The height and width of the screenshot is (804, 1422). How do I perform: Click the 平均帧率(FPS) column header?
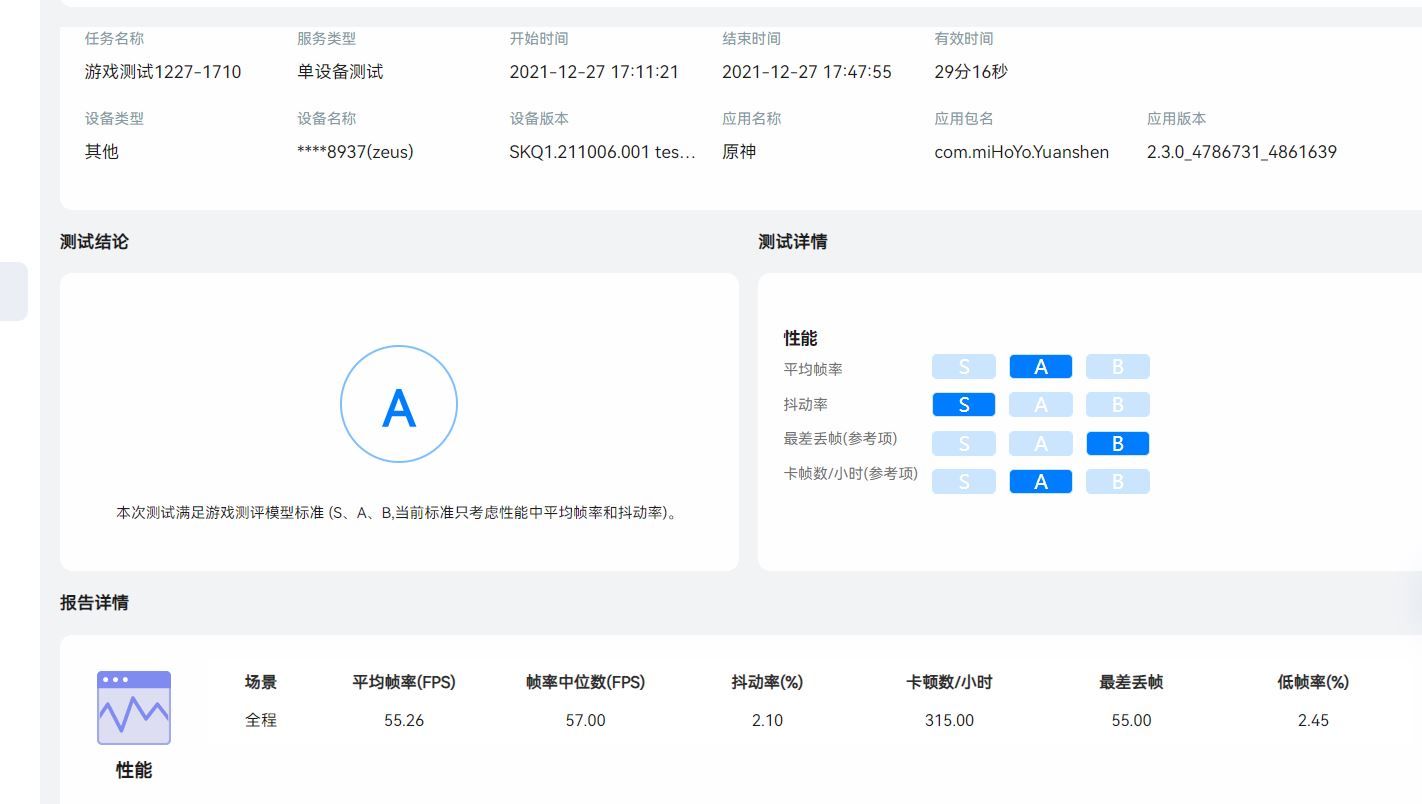click(x=404, y=682)
